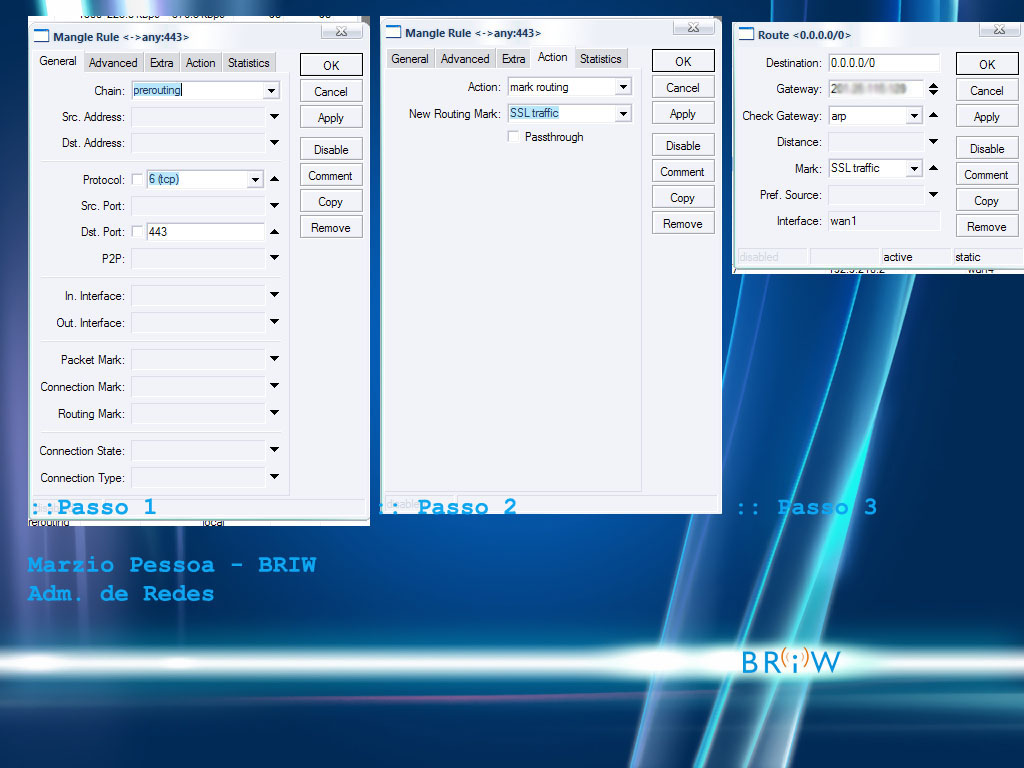Click window icon of second Mangle Rule dialog
Image resolution: width=1024 pixels, height=768 pixels.
click(393, 32)
